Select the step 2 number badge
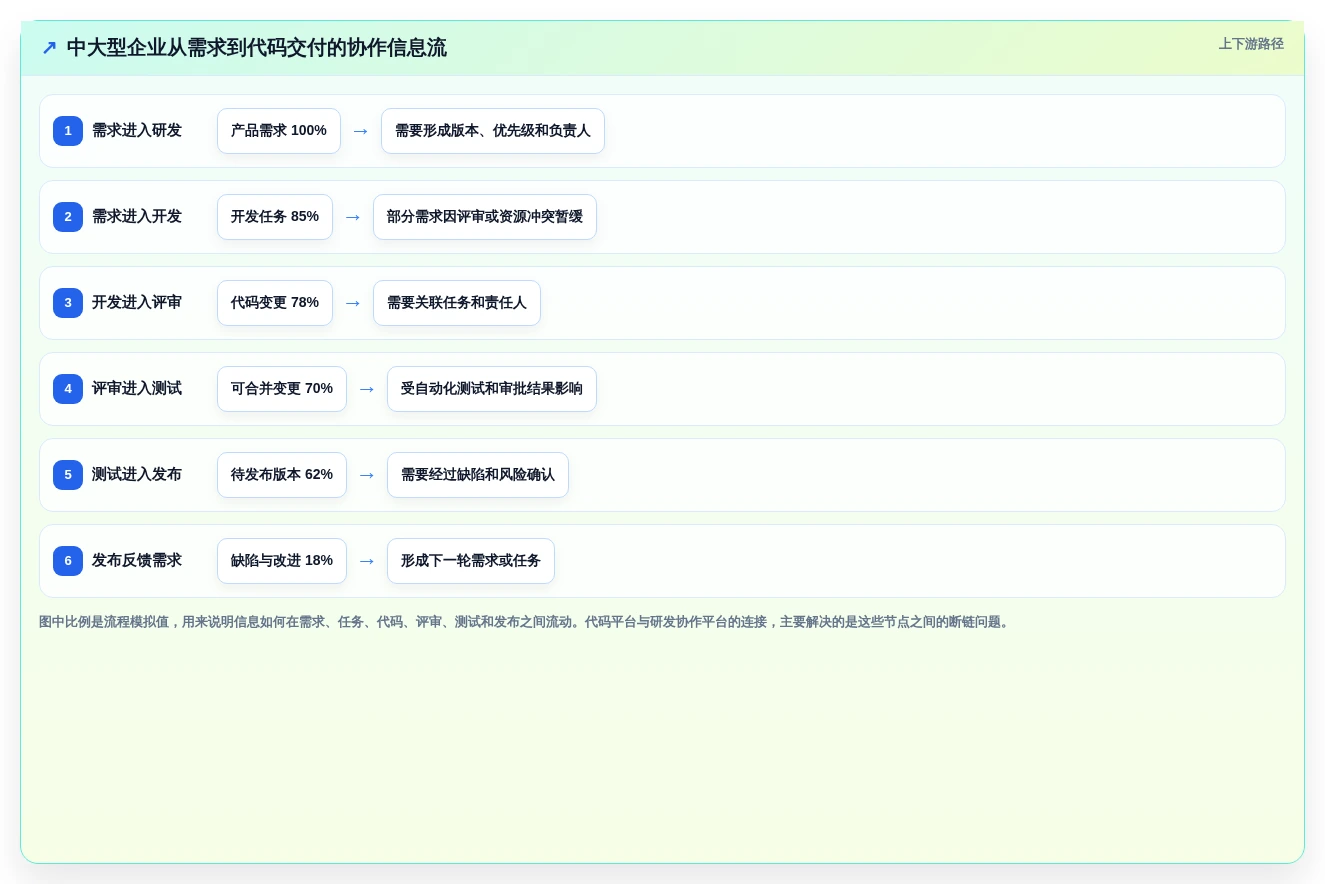This screenshot has height=884, width=1325. pos(68,217)
